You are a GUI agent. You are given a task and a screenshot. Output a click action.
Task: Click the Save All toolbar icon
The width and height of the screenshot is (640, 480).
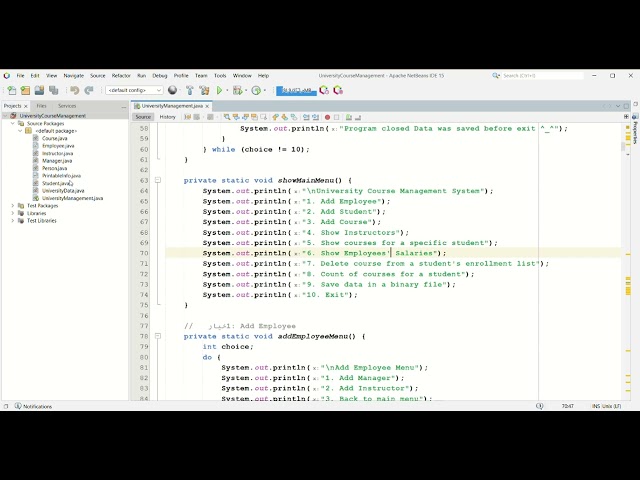pyautogui.click(x=53, y=90)
